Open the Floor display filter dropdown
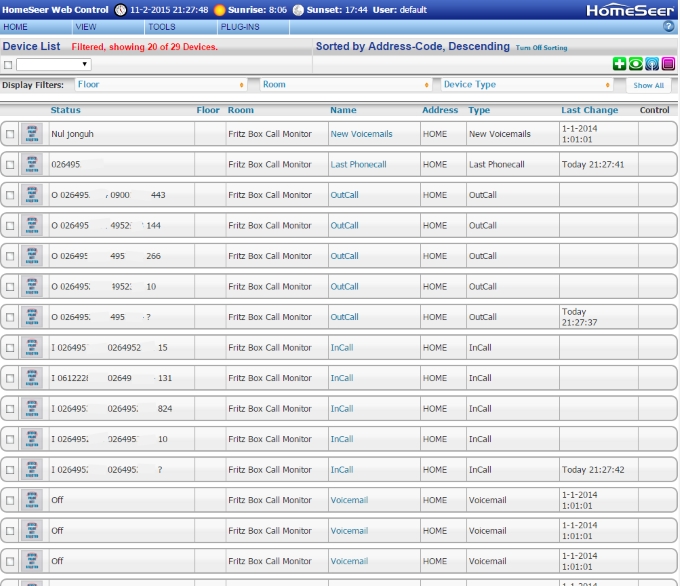Screen dimensions: 680x586 (x=161, y=85)
